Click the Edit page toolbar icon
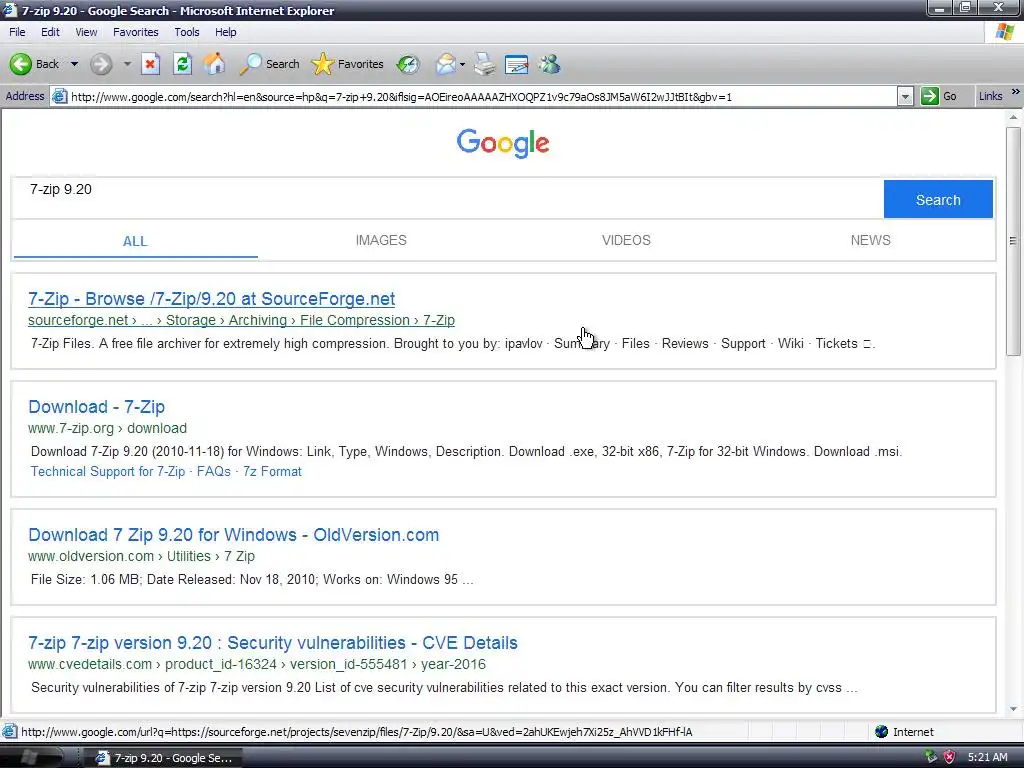 (517, 64)
